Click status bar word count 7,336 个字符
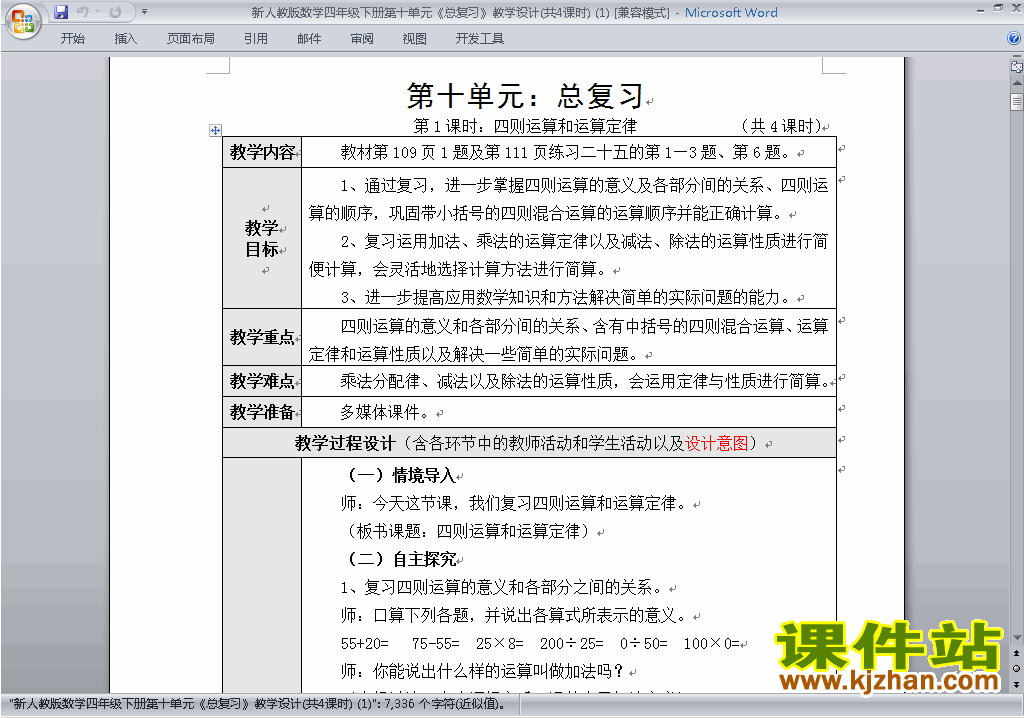This screenshot has height=718, width=1024. (444, 704)
